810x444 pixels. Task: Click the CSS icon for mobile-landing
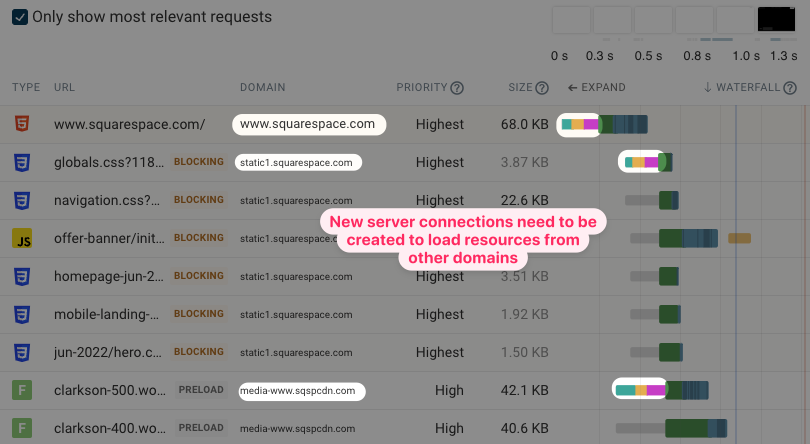point(22,314)
